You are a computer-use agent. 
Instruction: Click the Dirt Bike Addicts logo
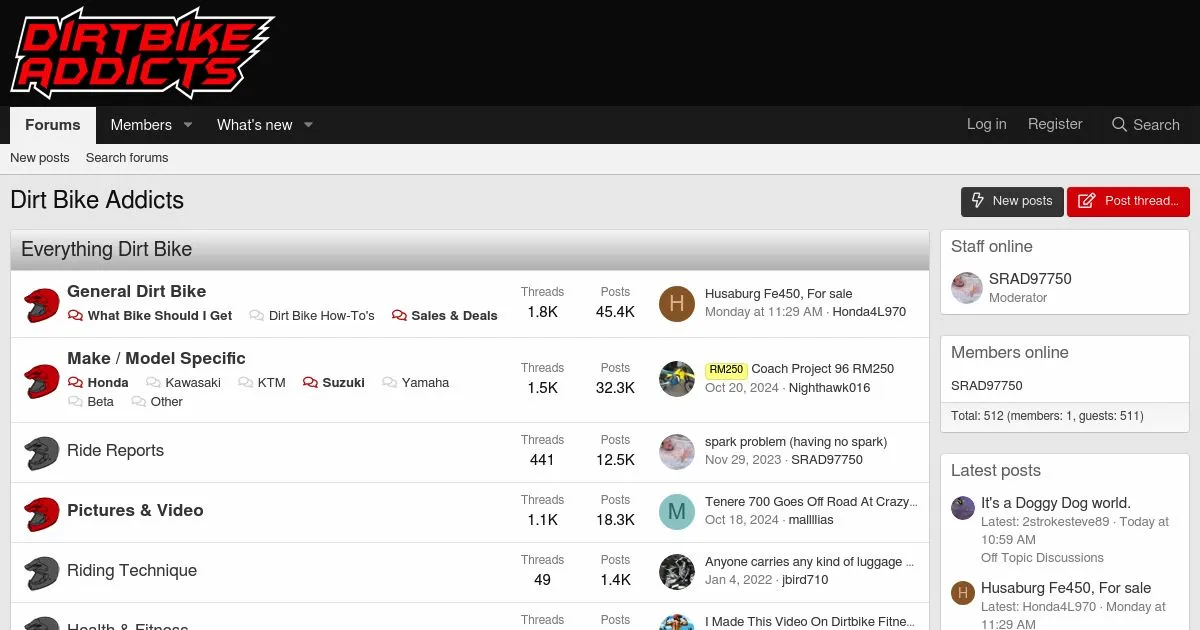coord(142,52)
